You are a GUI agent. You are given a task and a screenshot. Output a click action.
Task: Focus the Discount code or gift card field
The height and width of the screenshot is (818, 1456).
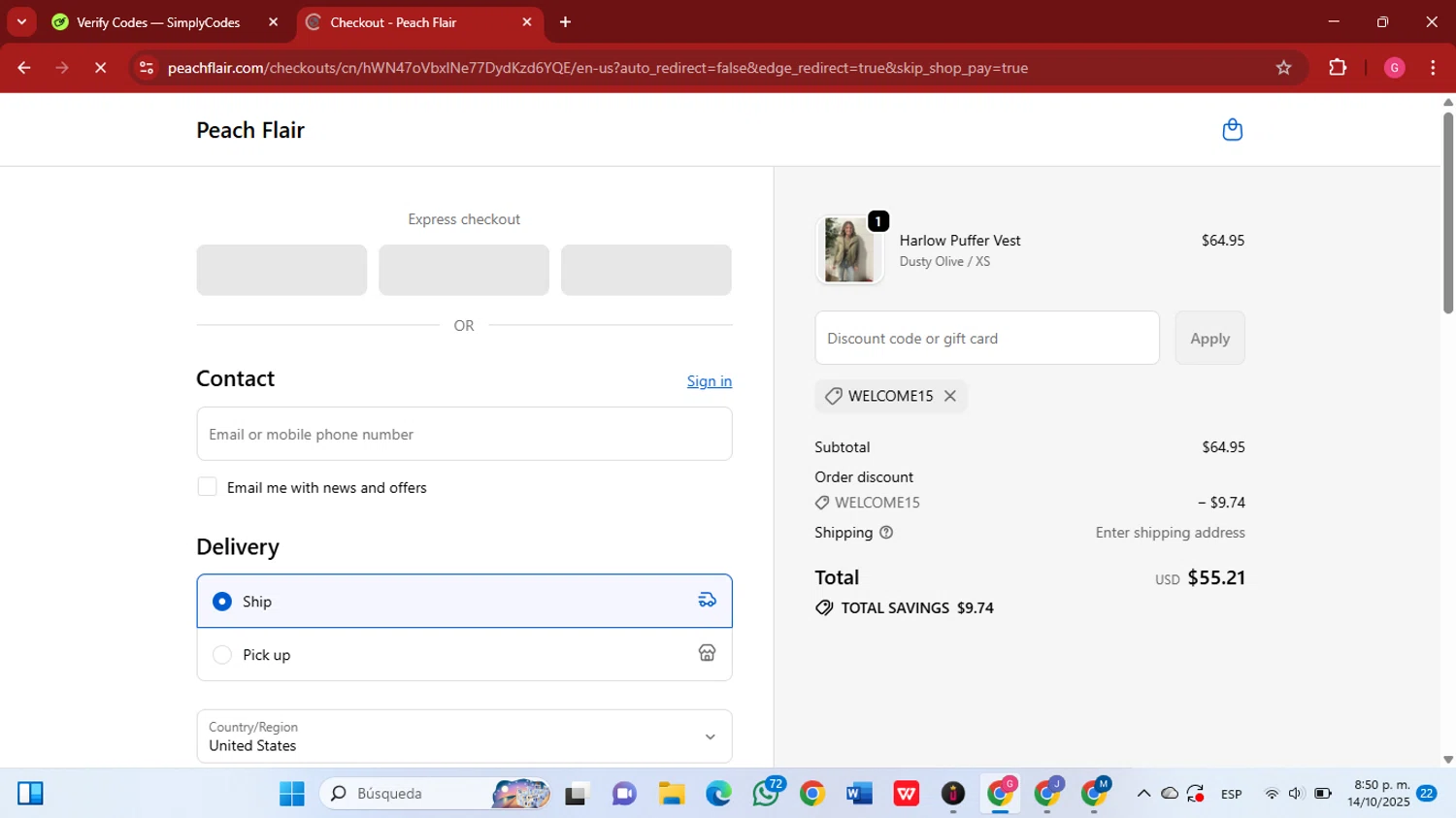tap(987, 339)
